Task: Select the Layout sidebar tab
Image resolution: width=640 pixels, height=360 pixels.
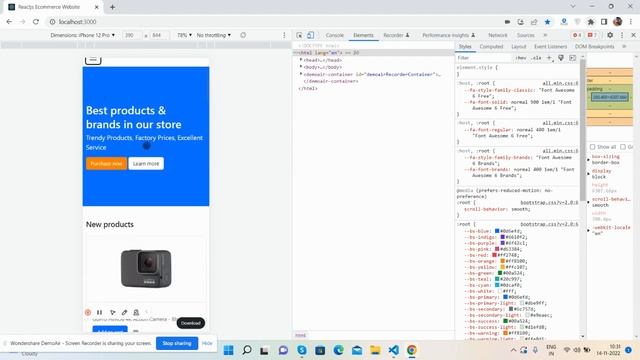Action: click(519, 47)
